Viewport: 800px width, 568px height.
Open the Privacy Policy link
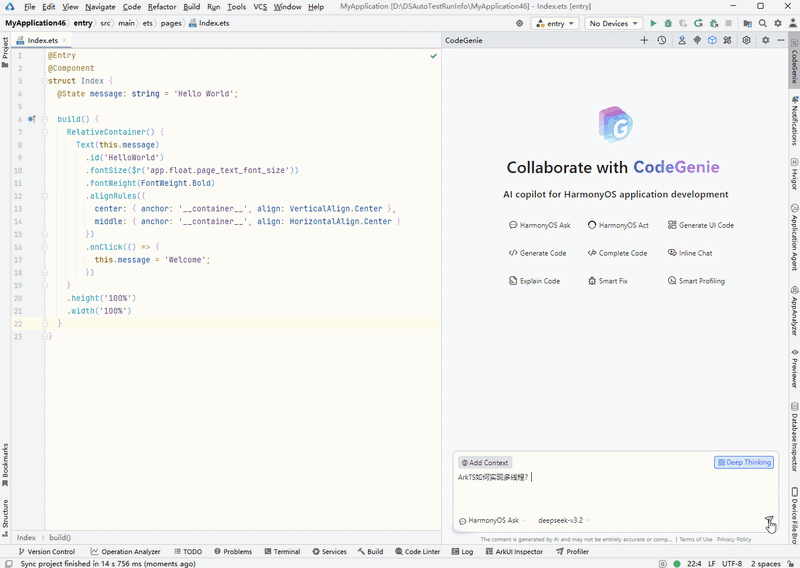point(734,539)
